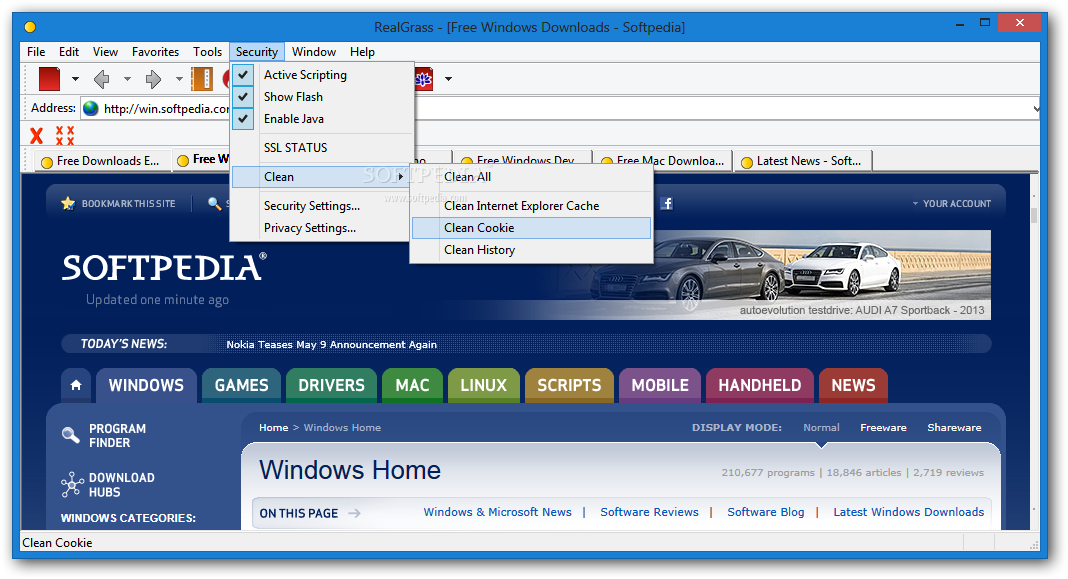Open the Tools menu
The width and height of the screenshot is (1068, 579).
pos(207,52)
